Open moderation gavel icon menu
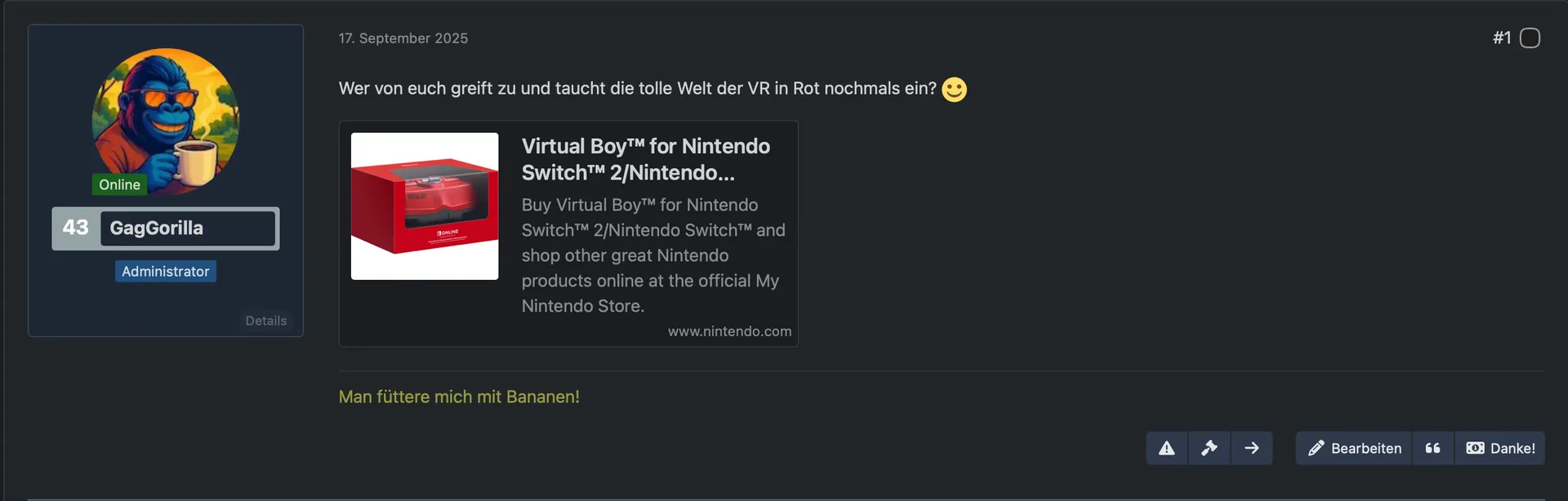This screenshot has height=501, width=1568. 1209,448
